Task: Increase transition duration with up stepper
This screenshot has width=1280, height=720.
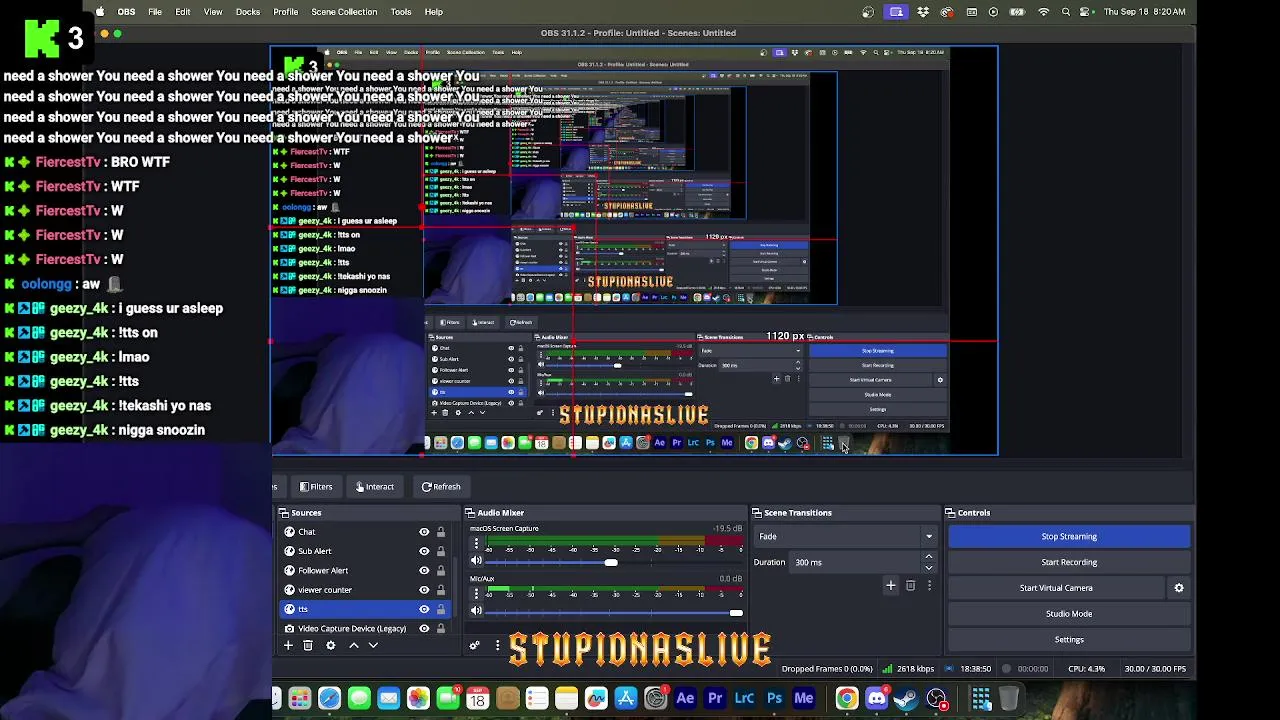Action: (x=929, y=557)
